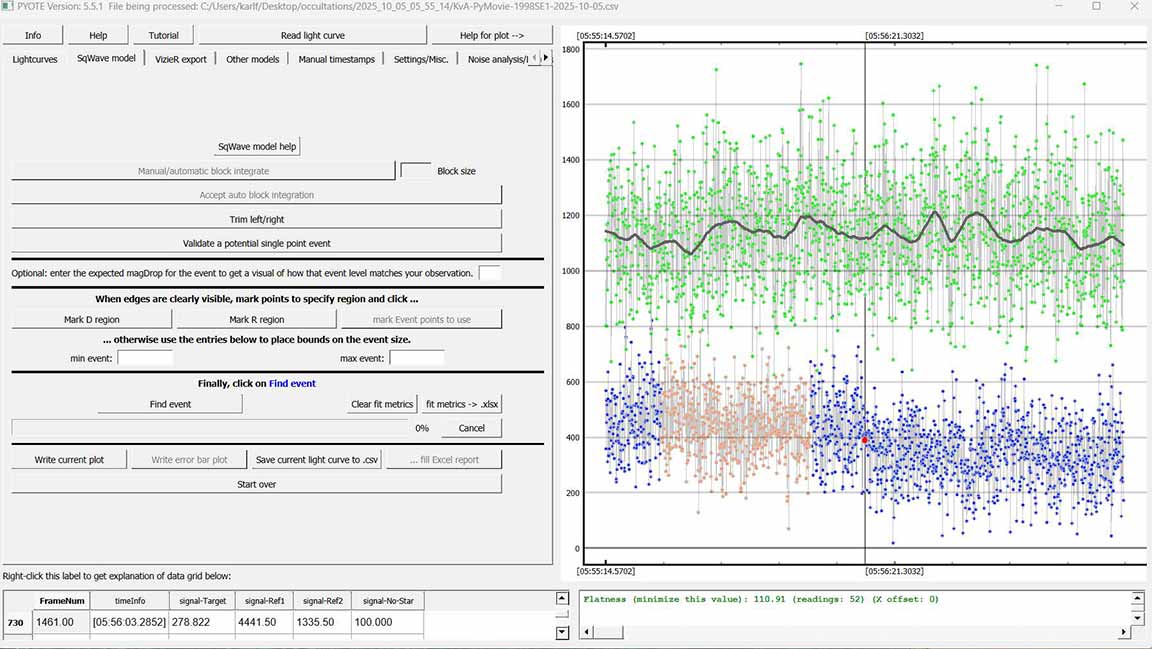1152x649 pixels.
Task: Click Read light curve button
Action: click(x=312, y=35)
